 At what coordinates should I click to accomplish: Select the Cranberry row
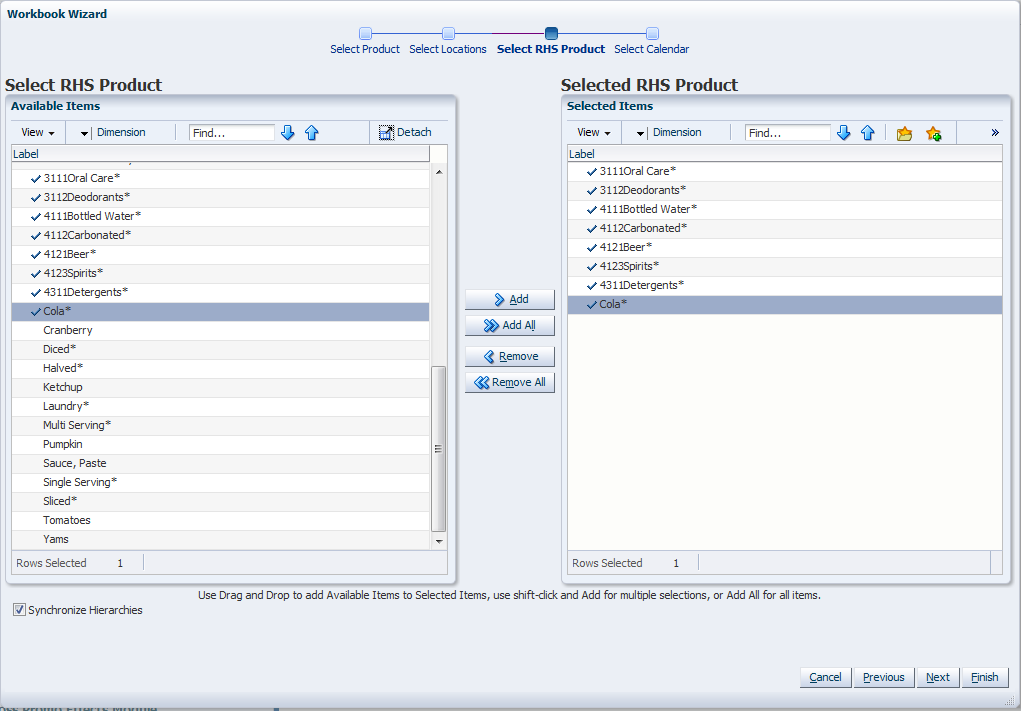220,330
